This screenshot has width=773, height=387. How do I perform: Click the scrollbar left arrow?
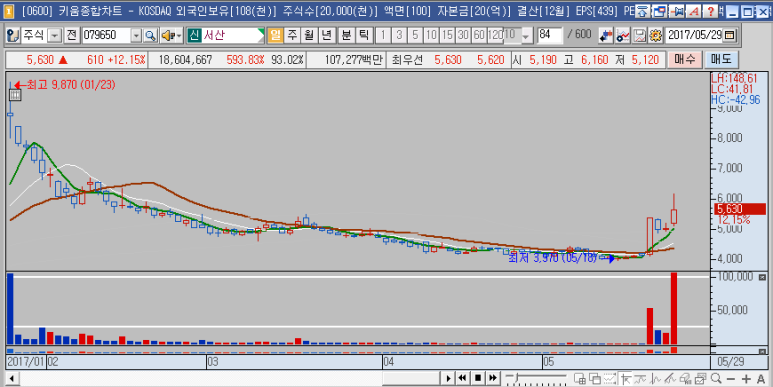coord(12,379)
